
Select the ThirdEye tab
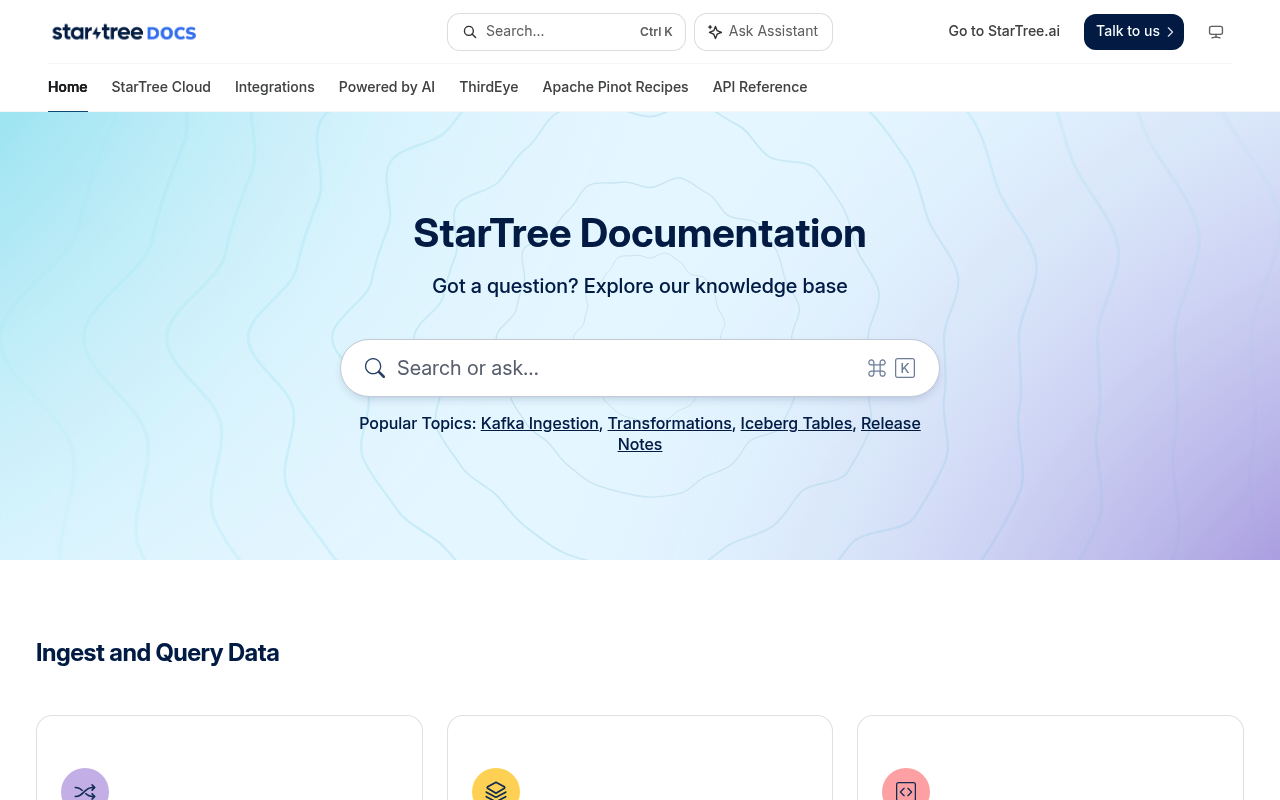489,87
